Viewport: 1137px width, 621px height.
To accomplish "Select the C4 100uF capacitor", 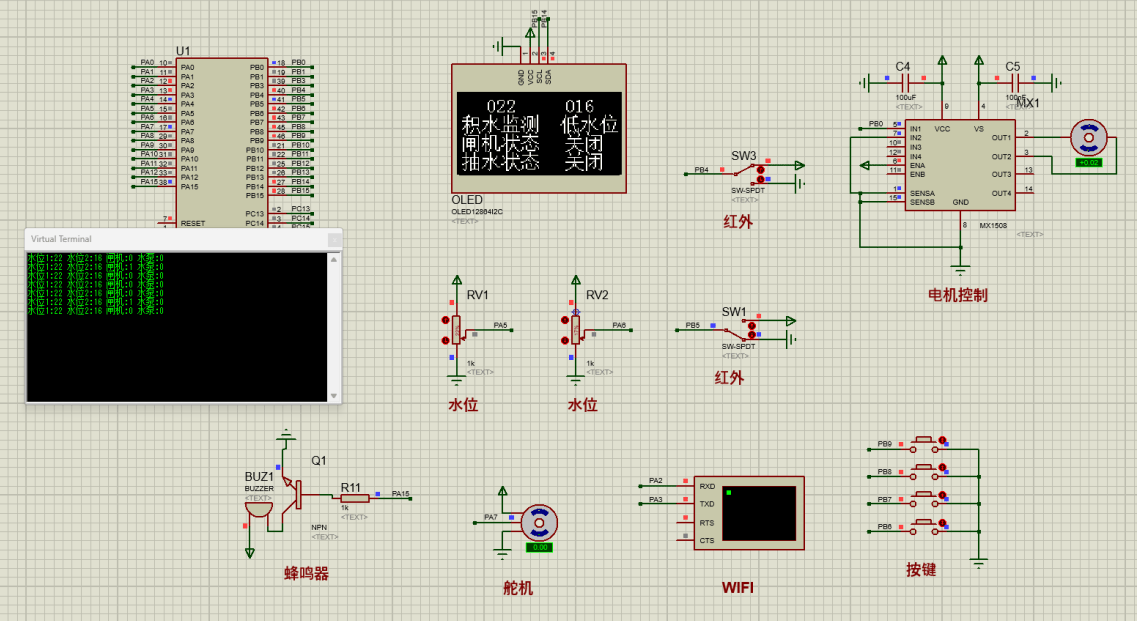I will pos(903,83).
